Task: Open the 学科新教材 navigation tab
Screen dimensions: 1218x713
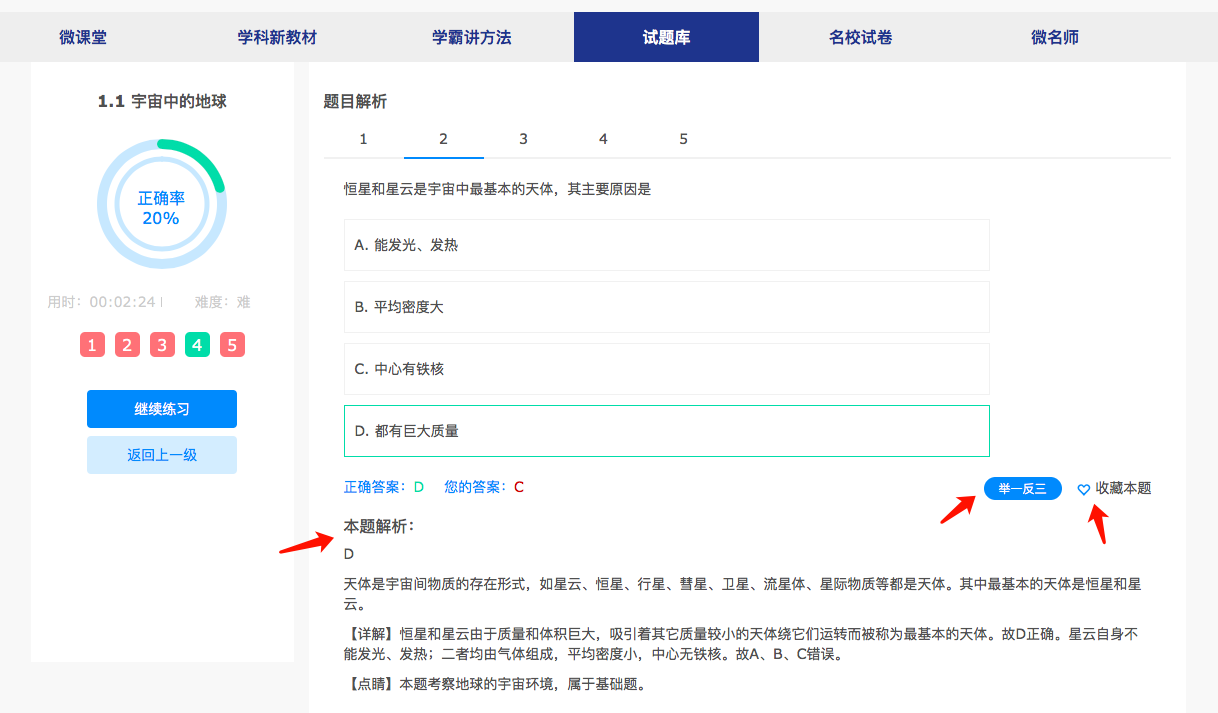Action: coord(277,38)
